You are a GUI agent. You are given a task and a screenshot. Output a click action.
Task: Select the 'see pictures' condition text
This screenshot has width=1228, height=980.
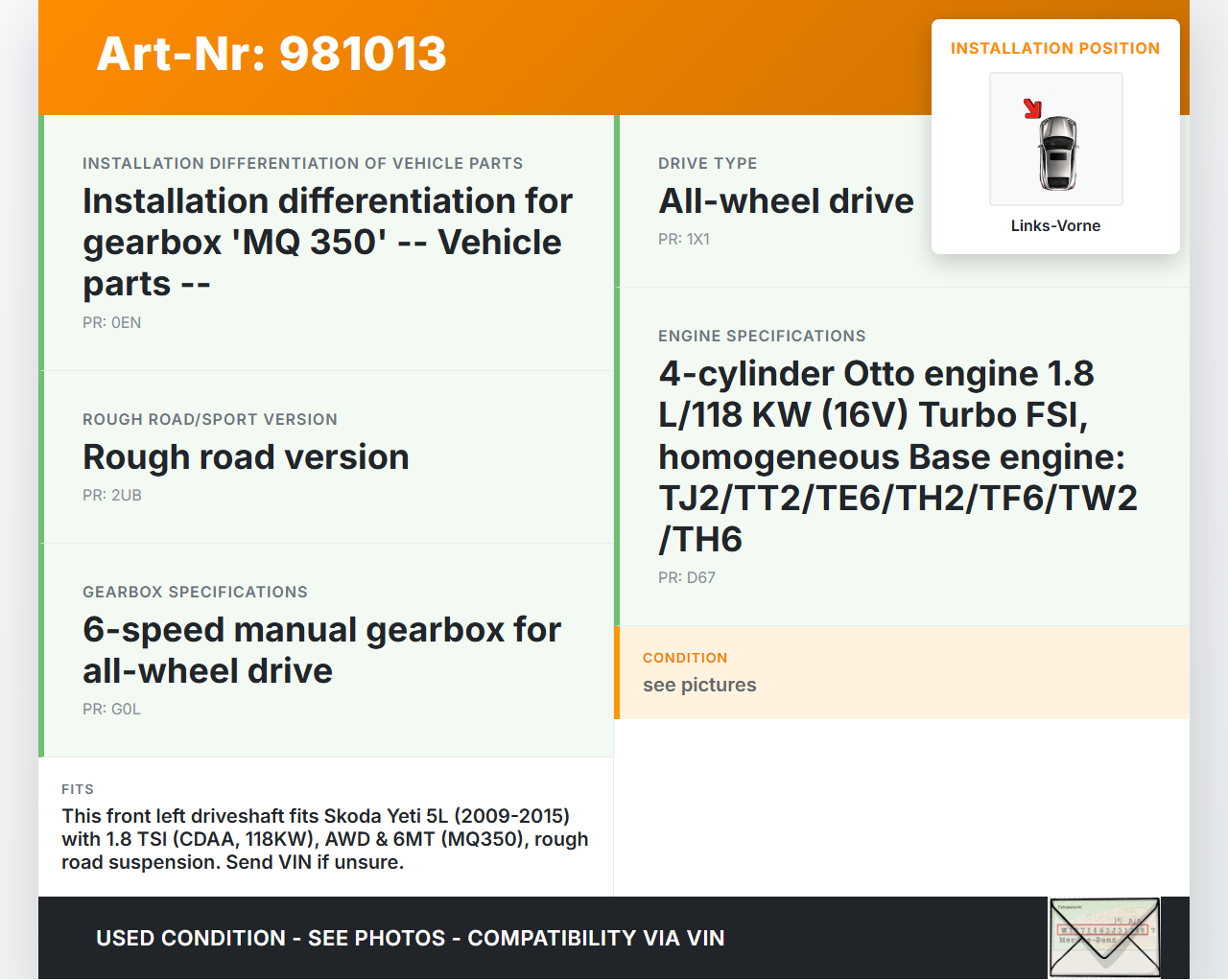point(699,685)
